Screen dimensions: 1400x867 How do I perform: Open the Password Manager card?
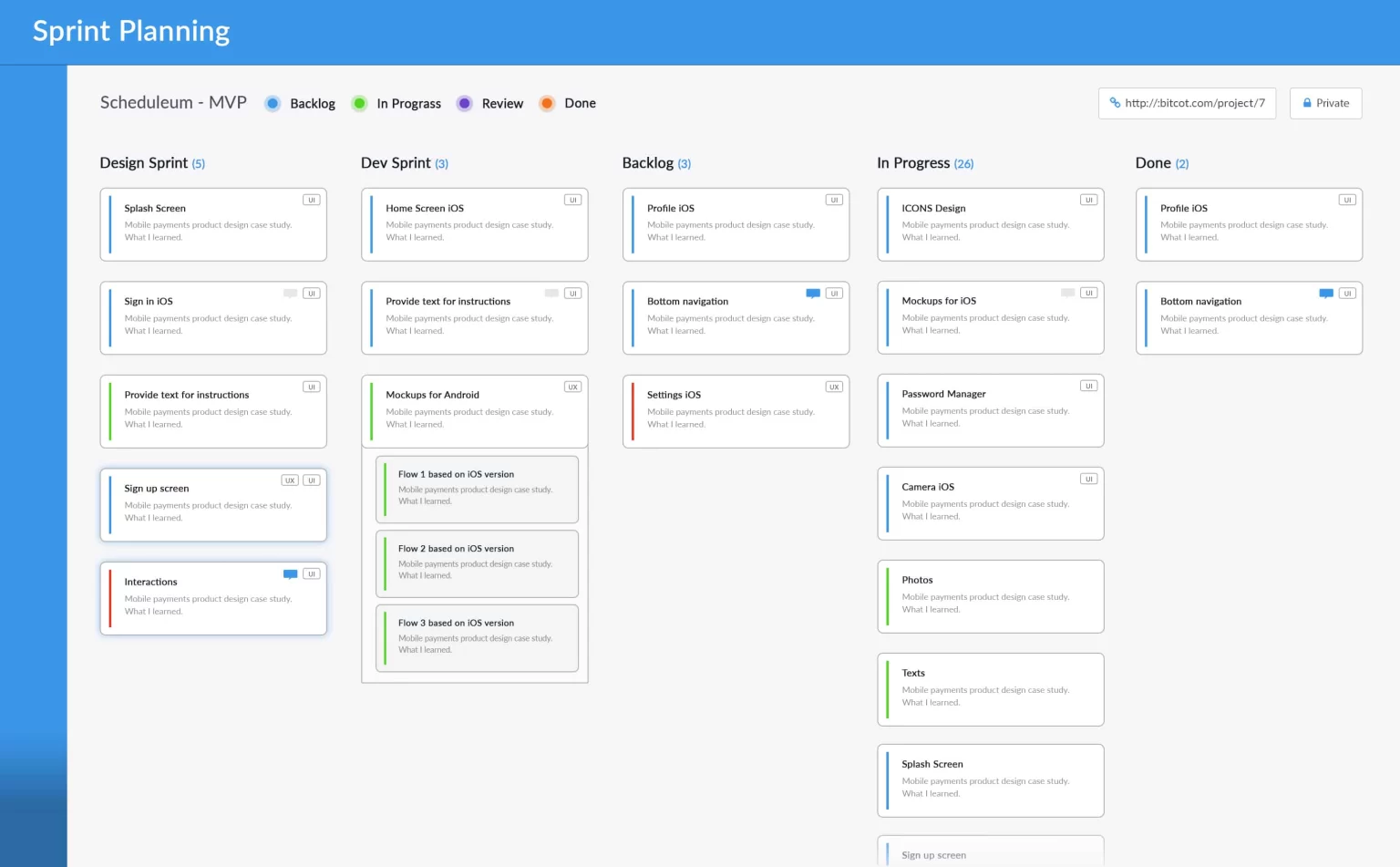coord(990,410)
